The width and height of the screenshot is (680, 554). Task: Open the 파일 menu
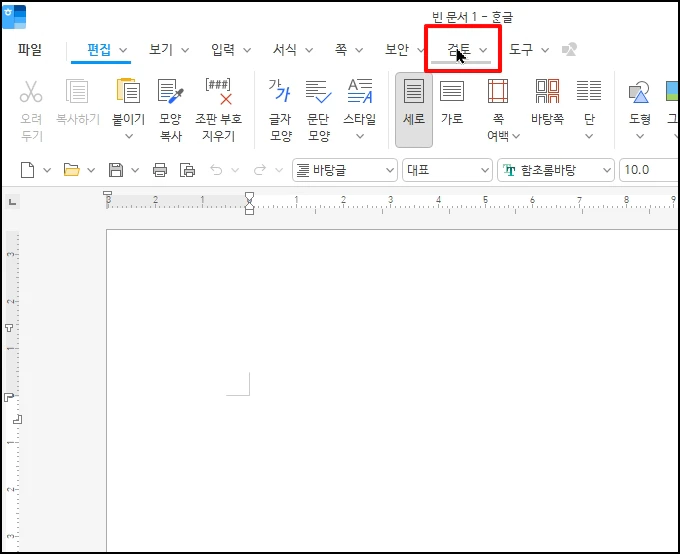coord(30,49)
